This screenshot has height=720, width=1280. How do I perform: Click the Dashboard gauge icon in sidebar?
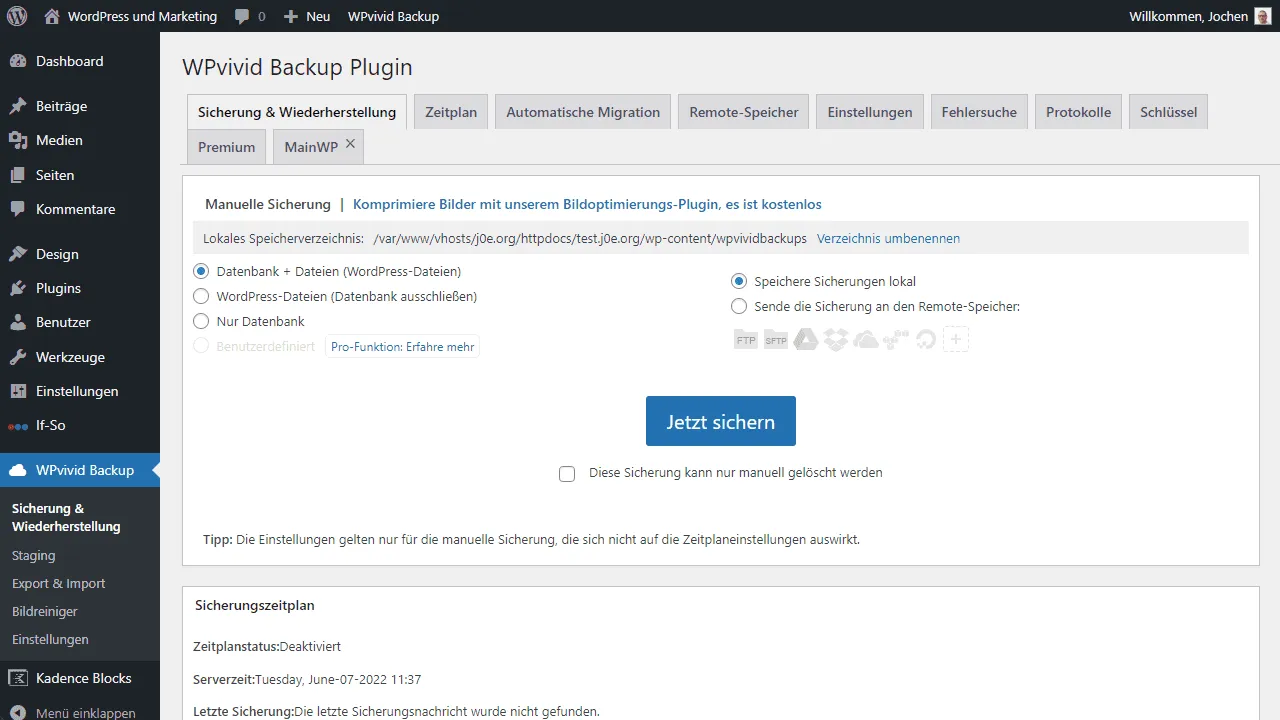tap(18, 61)
